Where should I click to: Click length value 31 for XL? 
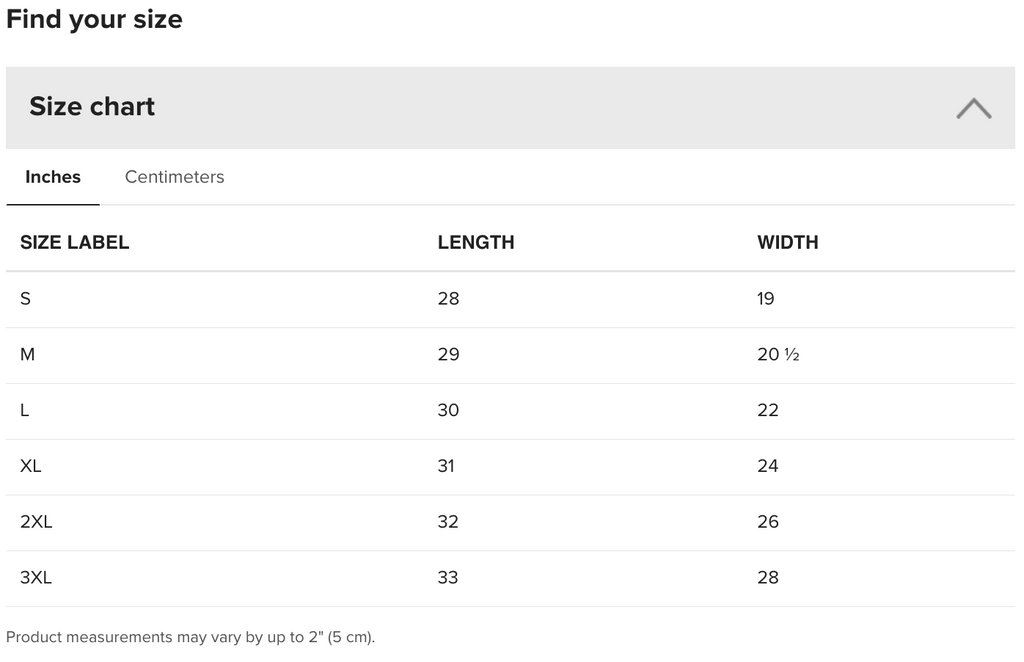tap(446, 465)
